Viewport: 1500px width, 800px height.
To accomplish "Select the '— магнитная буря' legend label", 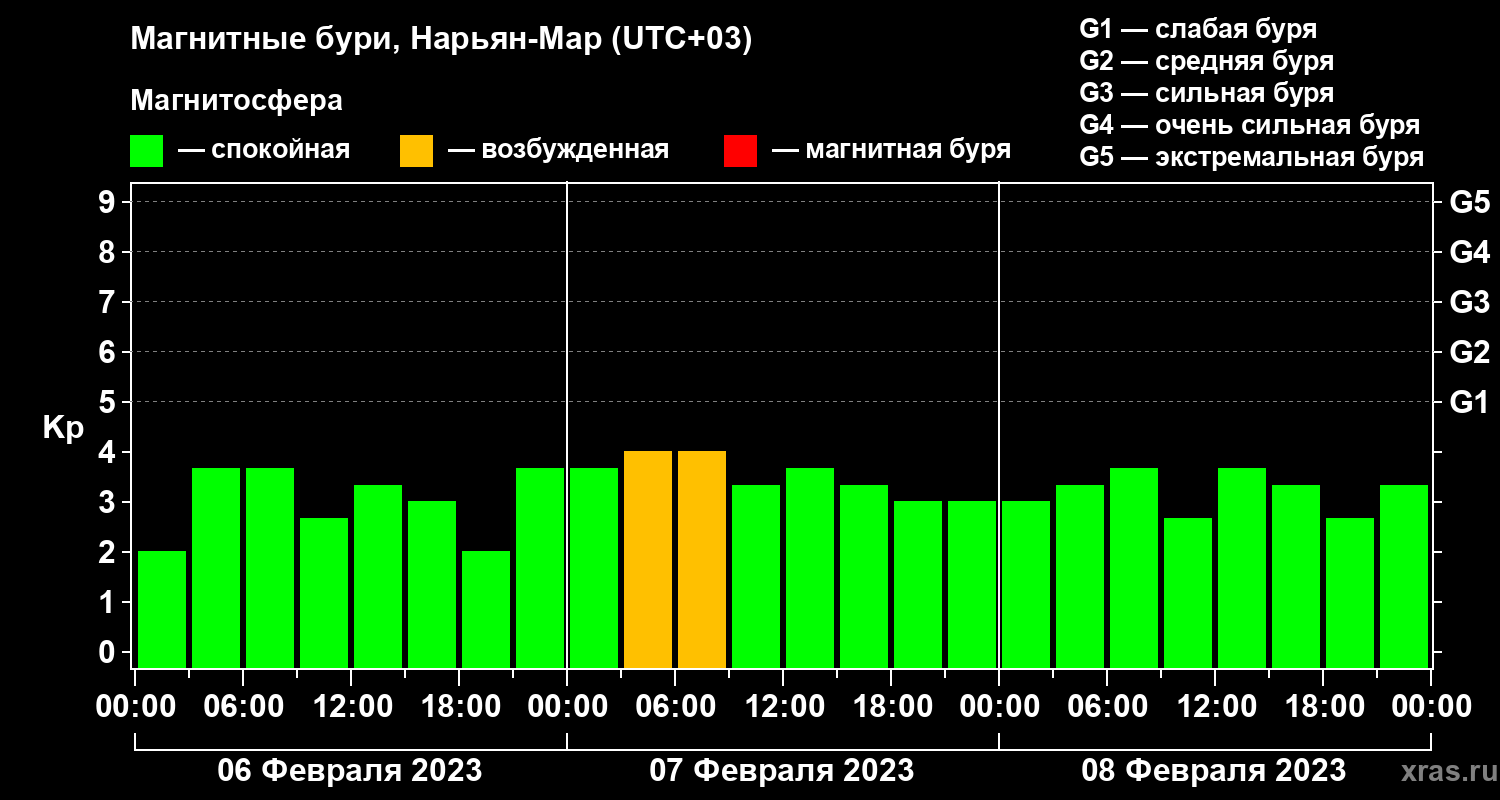I will click(891, 150).
